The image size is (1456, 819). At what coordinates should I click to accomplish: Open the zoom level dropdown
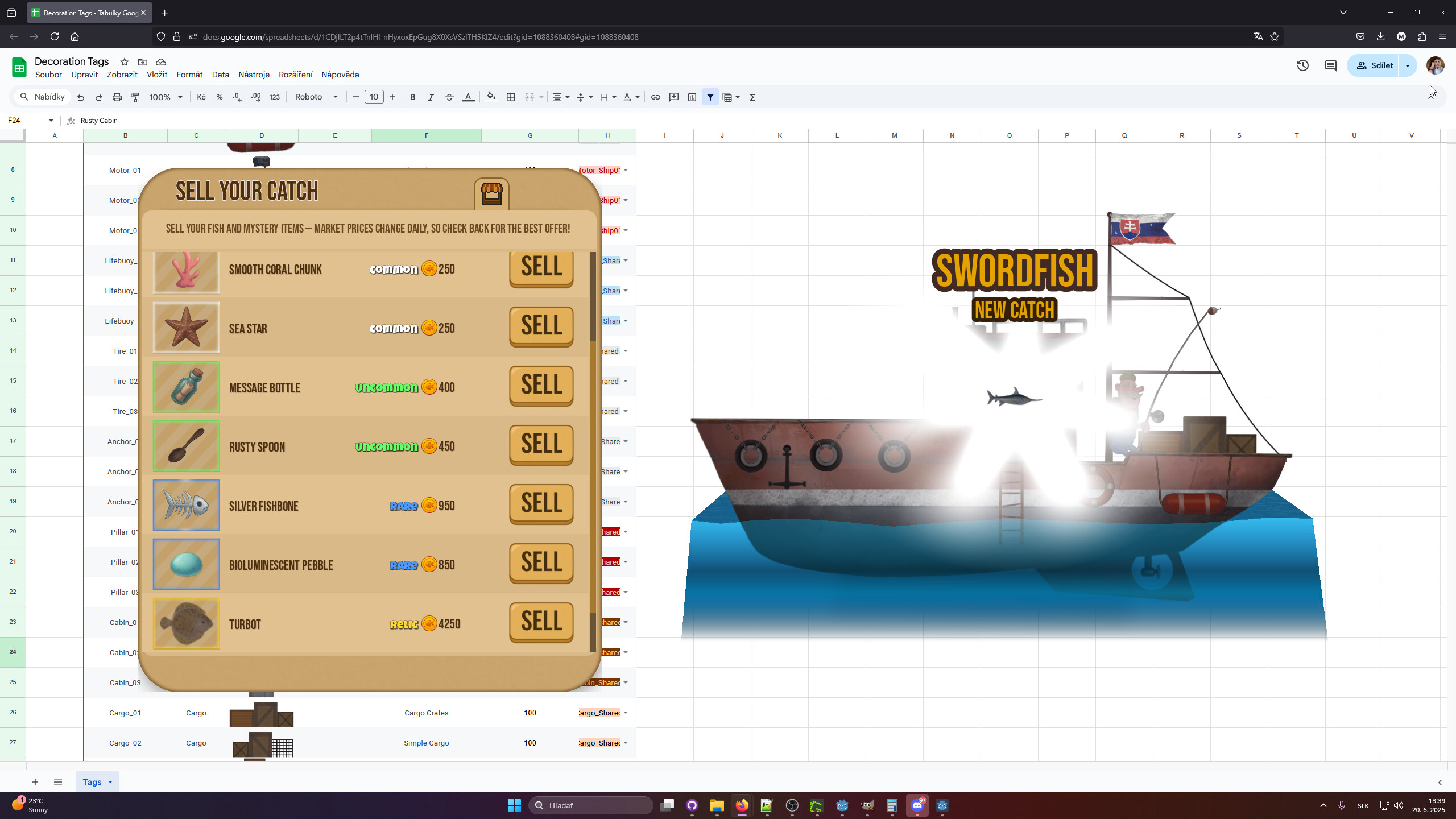click(x=166, y=97)
